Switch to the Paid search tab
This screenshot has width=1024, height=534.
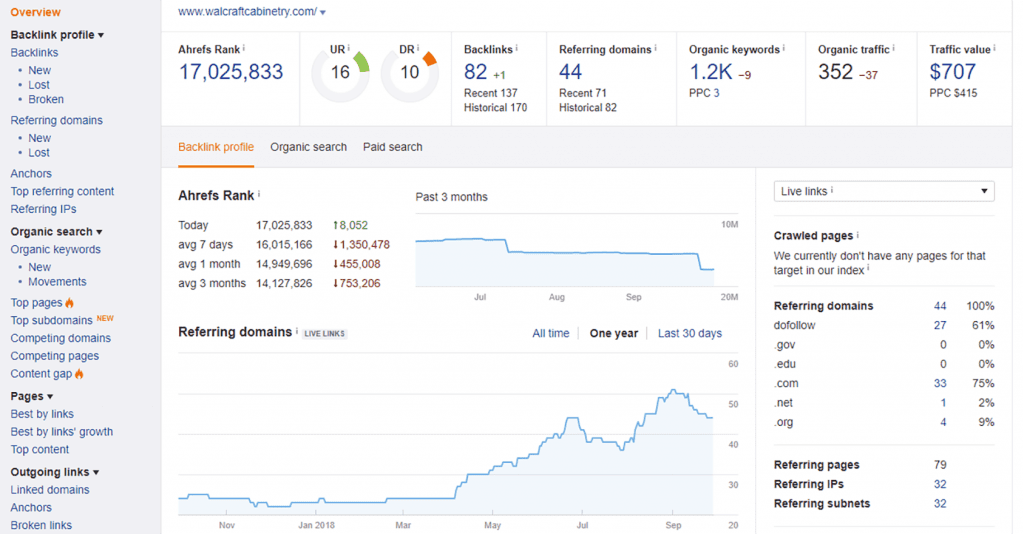click(392, 147)
